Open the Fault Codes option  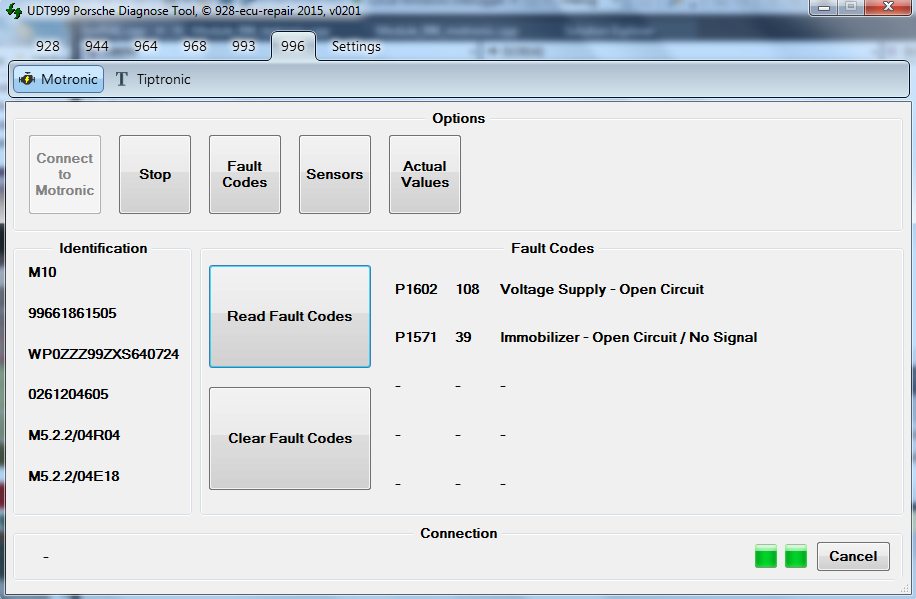click(245, 175)
